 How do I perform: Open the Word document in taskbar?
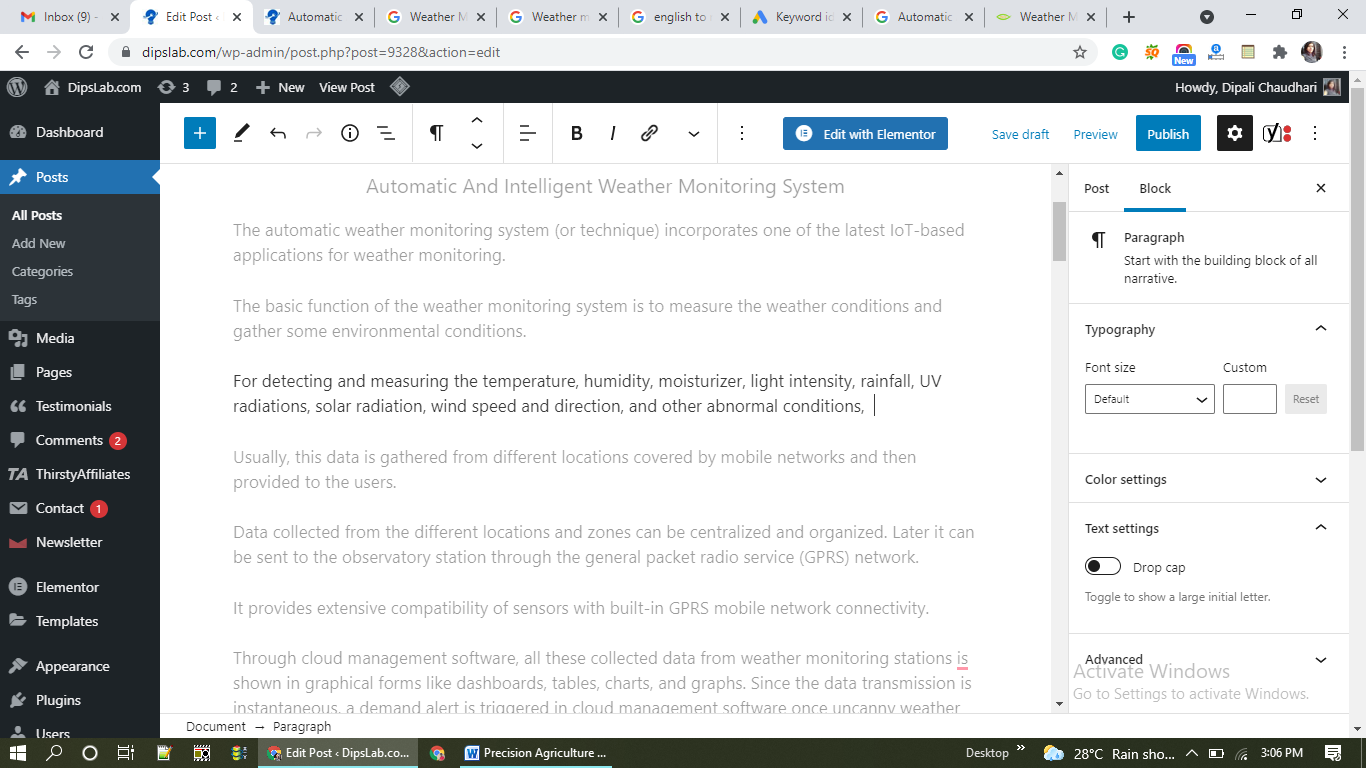(x=537, y=753)
